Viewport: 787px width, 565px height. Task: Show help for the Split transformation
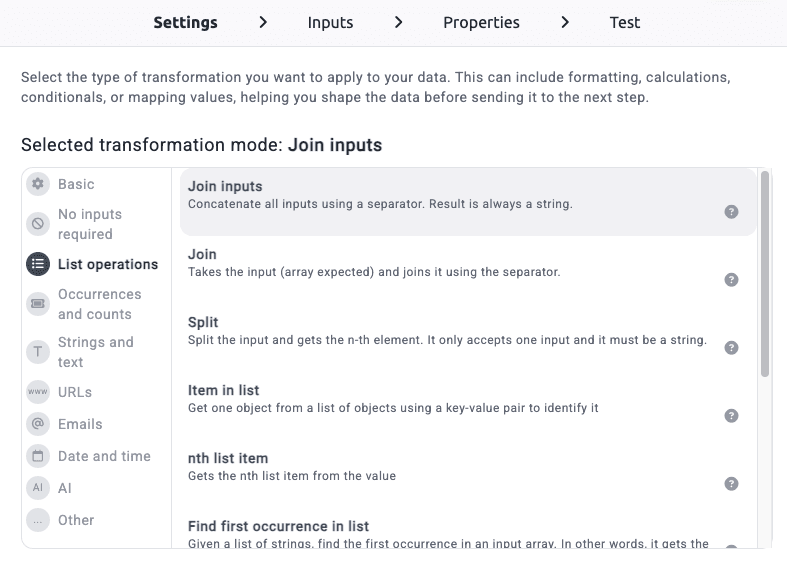pyautogui.click(x=731, y=348)
